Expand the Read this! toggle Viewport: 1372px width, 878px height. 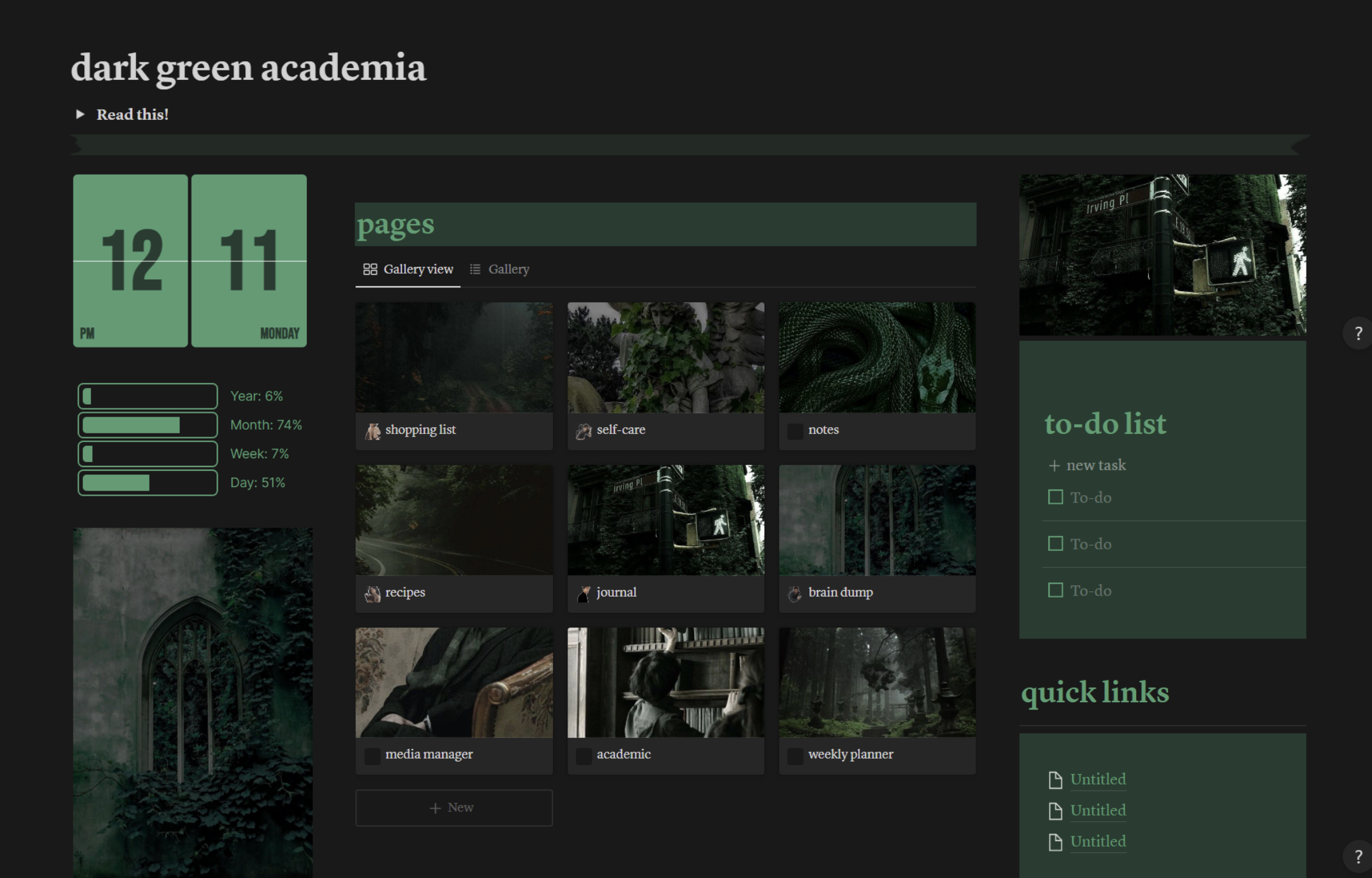pos(81,113)
